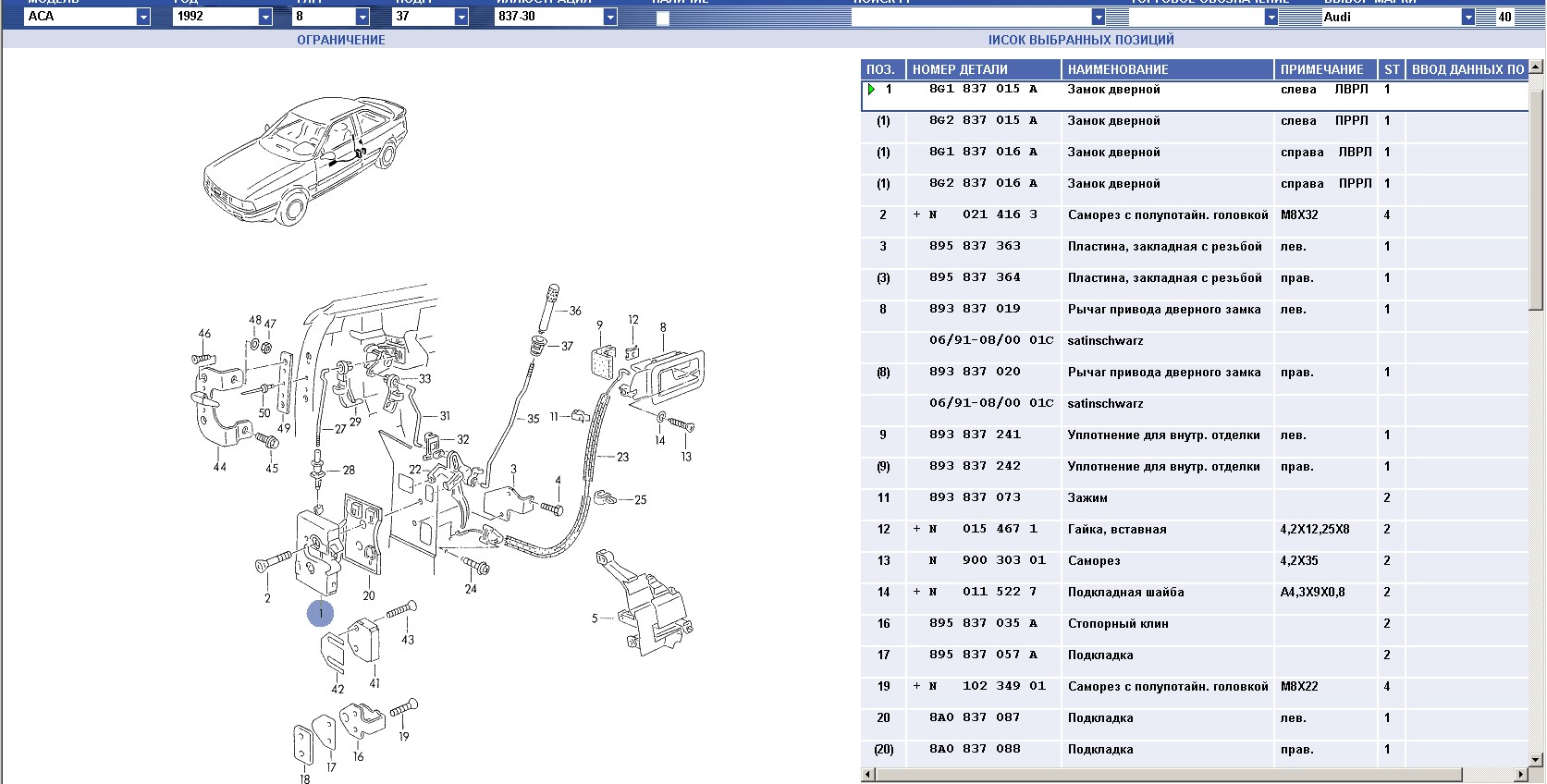Open the year dropdown showing 1992

pyautogui.click(x=265, y=17)
